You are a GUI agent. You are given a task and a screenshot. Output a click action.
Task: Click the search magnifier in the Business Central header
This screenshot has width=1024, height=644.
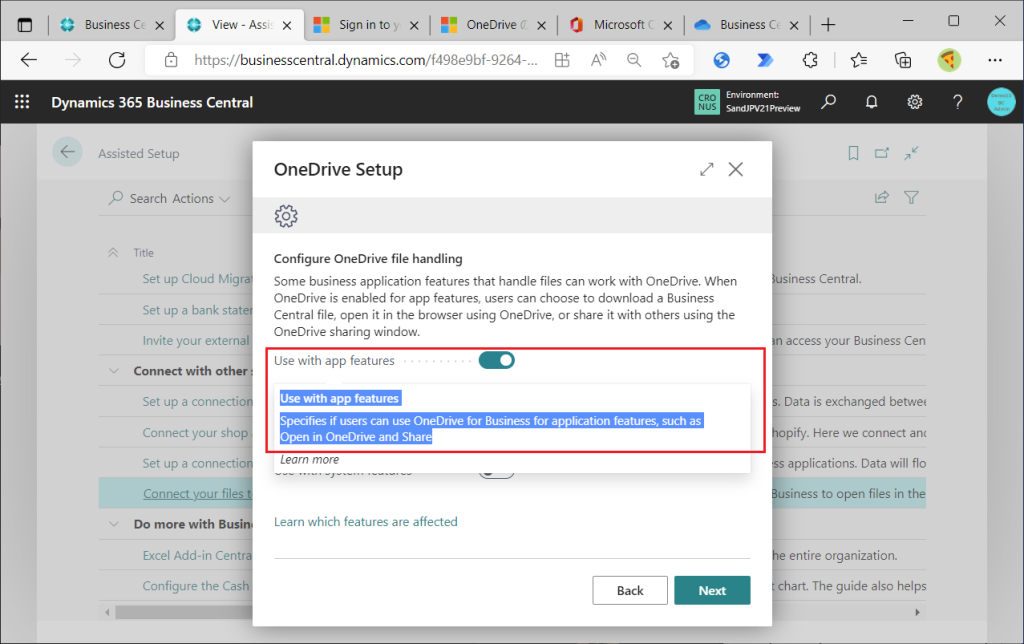829,102
